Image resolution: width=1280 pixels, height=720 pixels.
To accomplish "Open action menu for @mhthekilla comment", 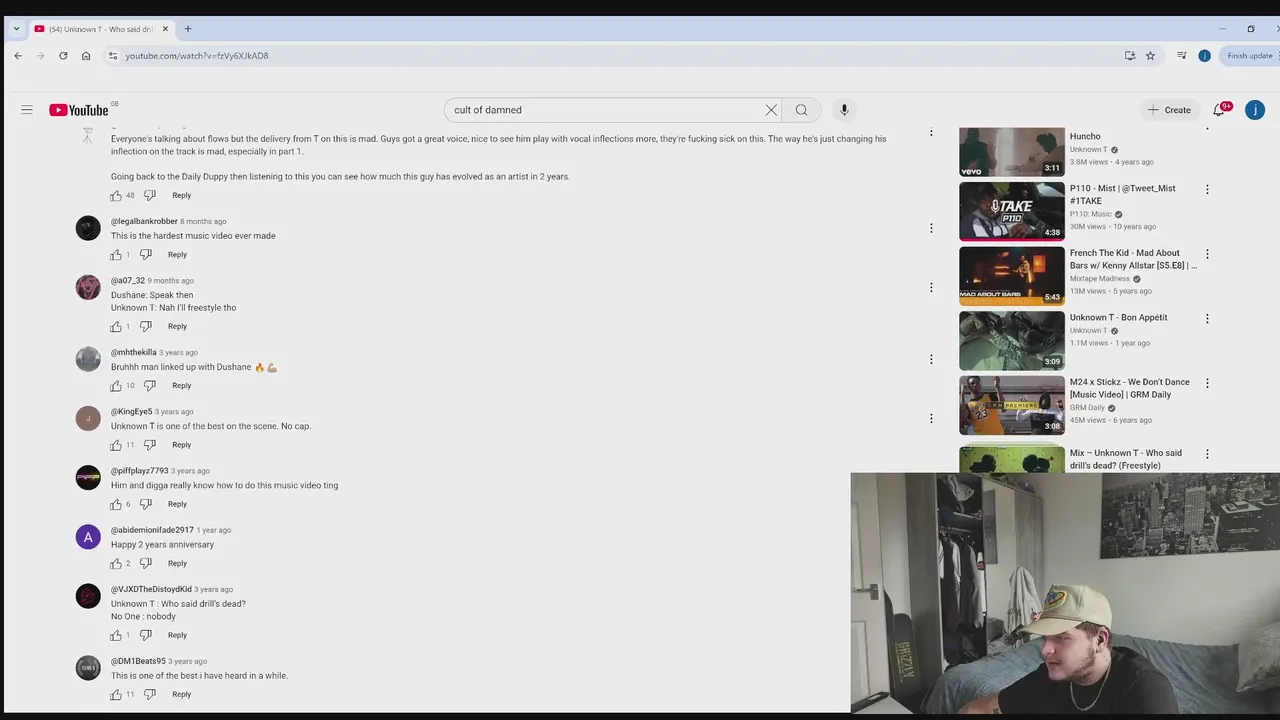I will tap(931, 359).
